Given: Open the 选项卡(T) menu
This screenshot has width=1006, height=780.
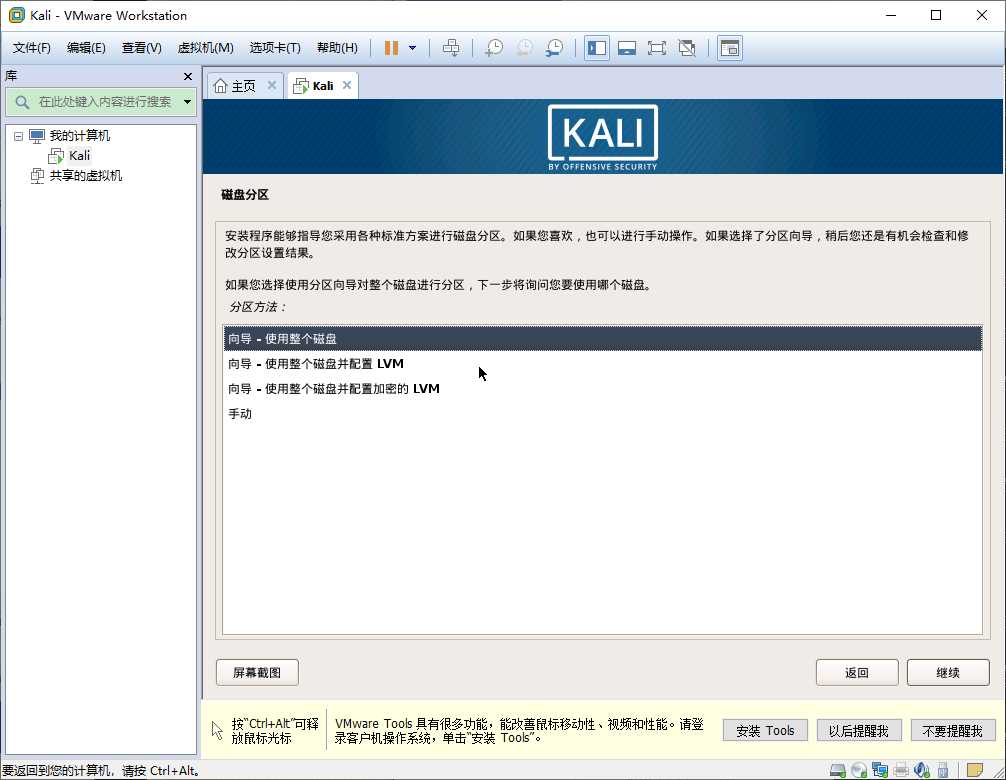Looking at the screenshot, I should [x=275, y=48].
